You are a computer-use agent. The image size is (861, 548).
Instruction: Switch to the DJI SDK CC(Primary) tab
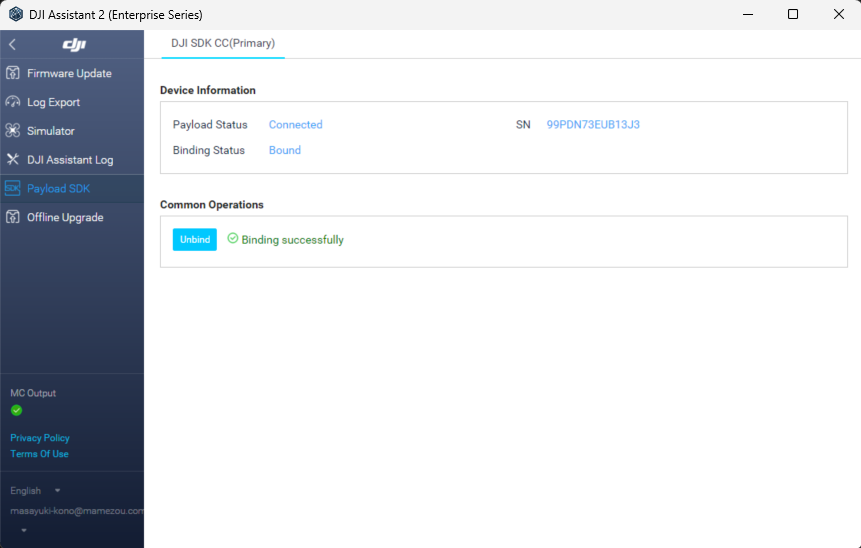(223, 44)
